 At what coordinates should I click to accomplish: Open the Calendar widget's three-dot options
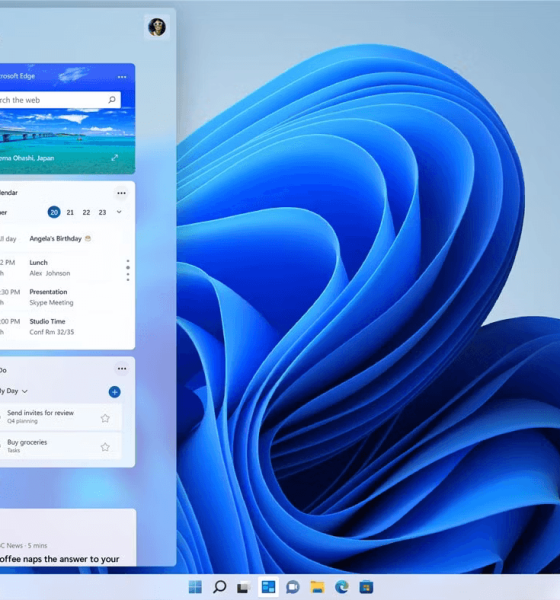[x=121, y=193]
